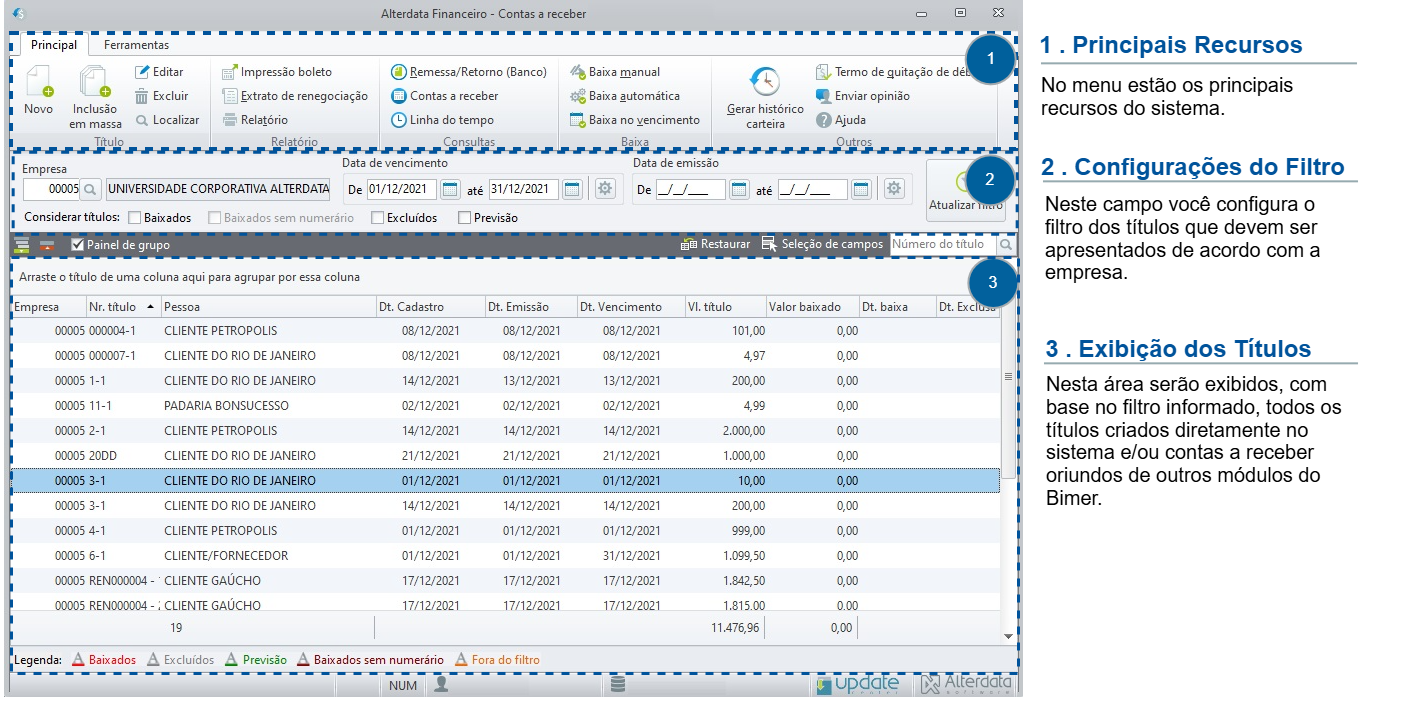Click the Número do título search field
The height and width of the screenshot is (717, 1402).
click(943, 244)
